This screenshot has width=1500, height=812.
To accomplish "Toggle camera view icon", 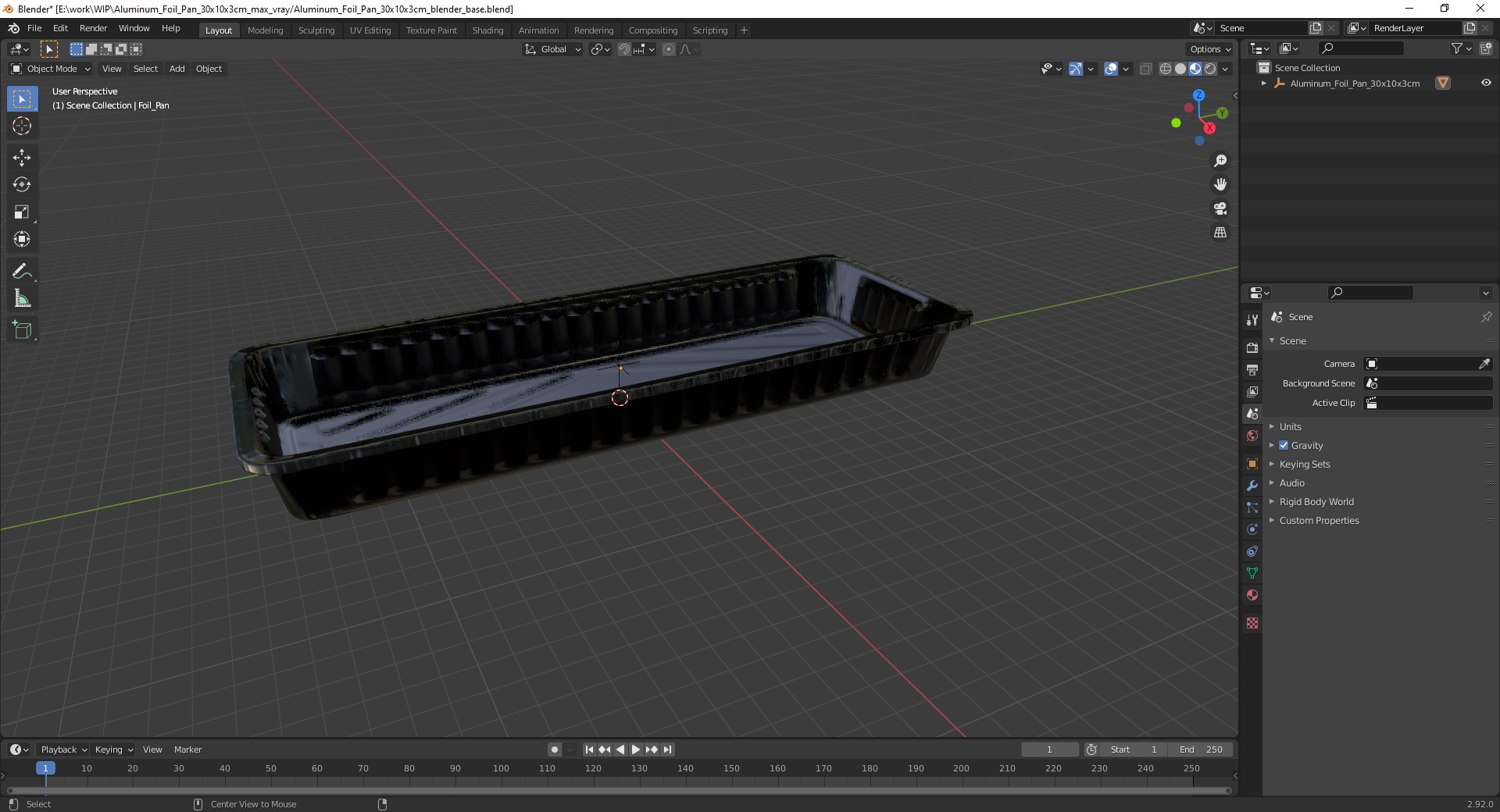I will [1220, 208].
